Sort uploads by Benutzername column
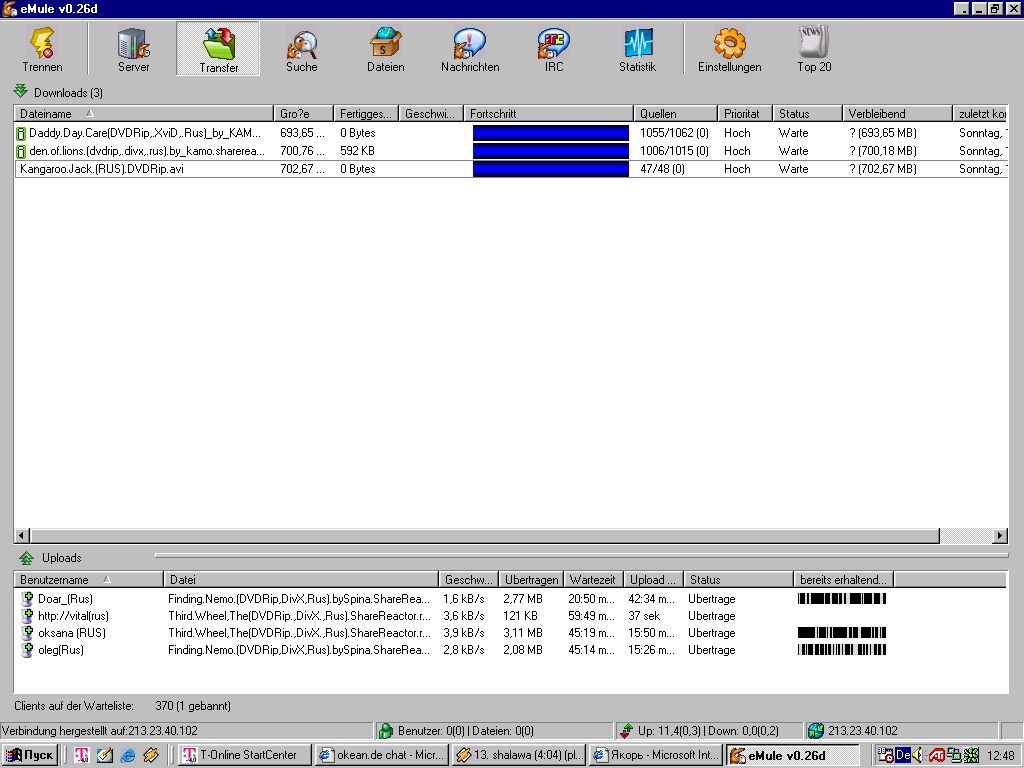This screenshot has width=1024, height=768. (x=88, y=579)
